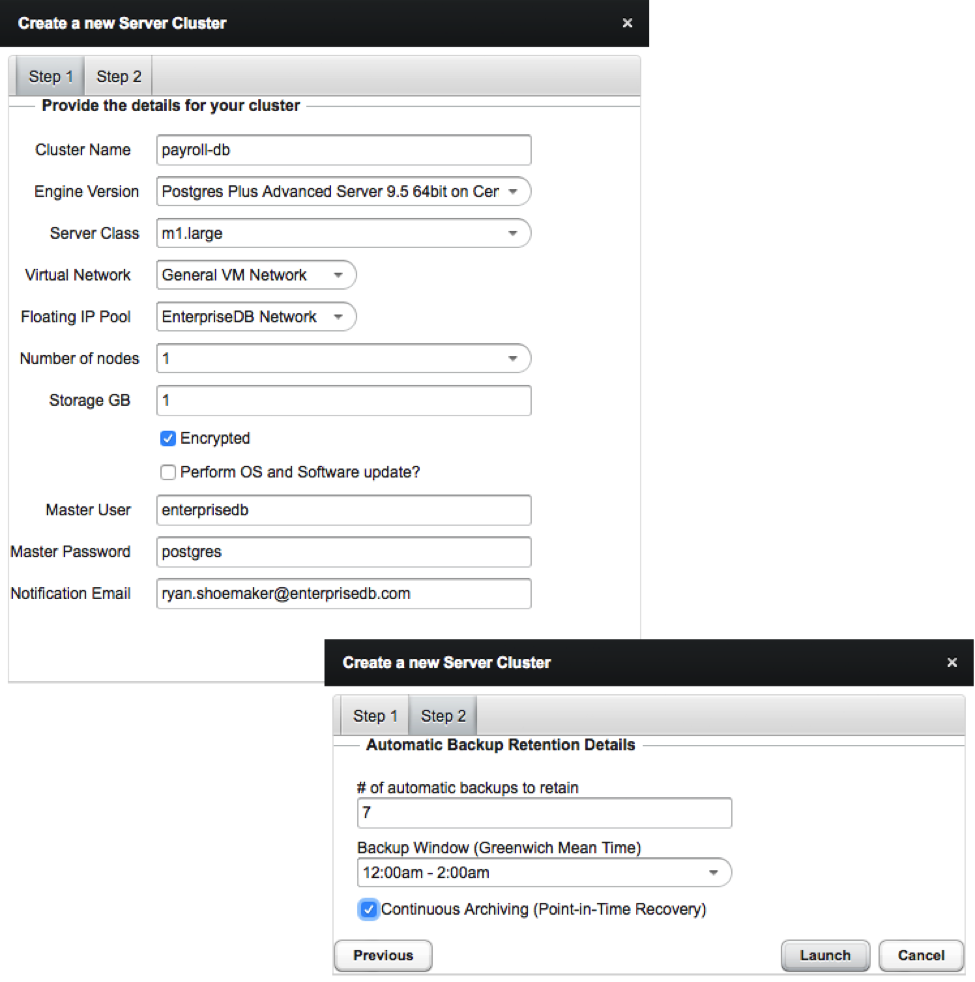The width and height of the screenshot is (975, 982).
Task: Click the Cancel button
Action: [921, 955]
